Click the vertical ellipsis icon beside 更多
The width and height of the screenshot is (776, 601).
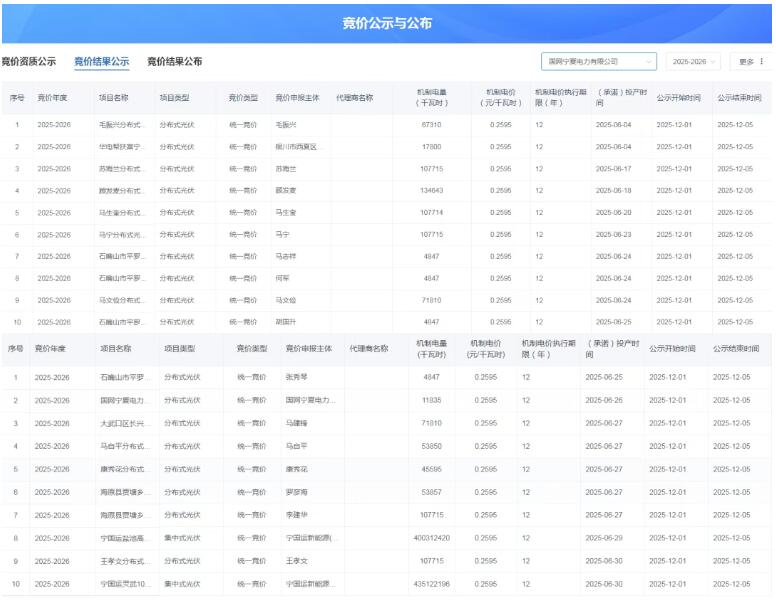tap(762, 62)
